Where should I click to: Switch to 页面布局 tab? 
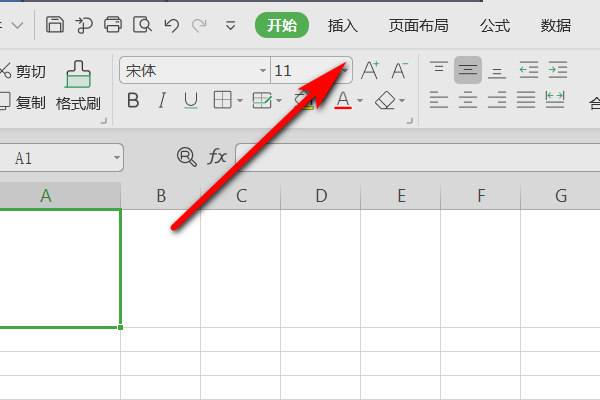(419, 26)
